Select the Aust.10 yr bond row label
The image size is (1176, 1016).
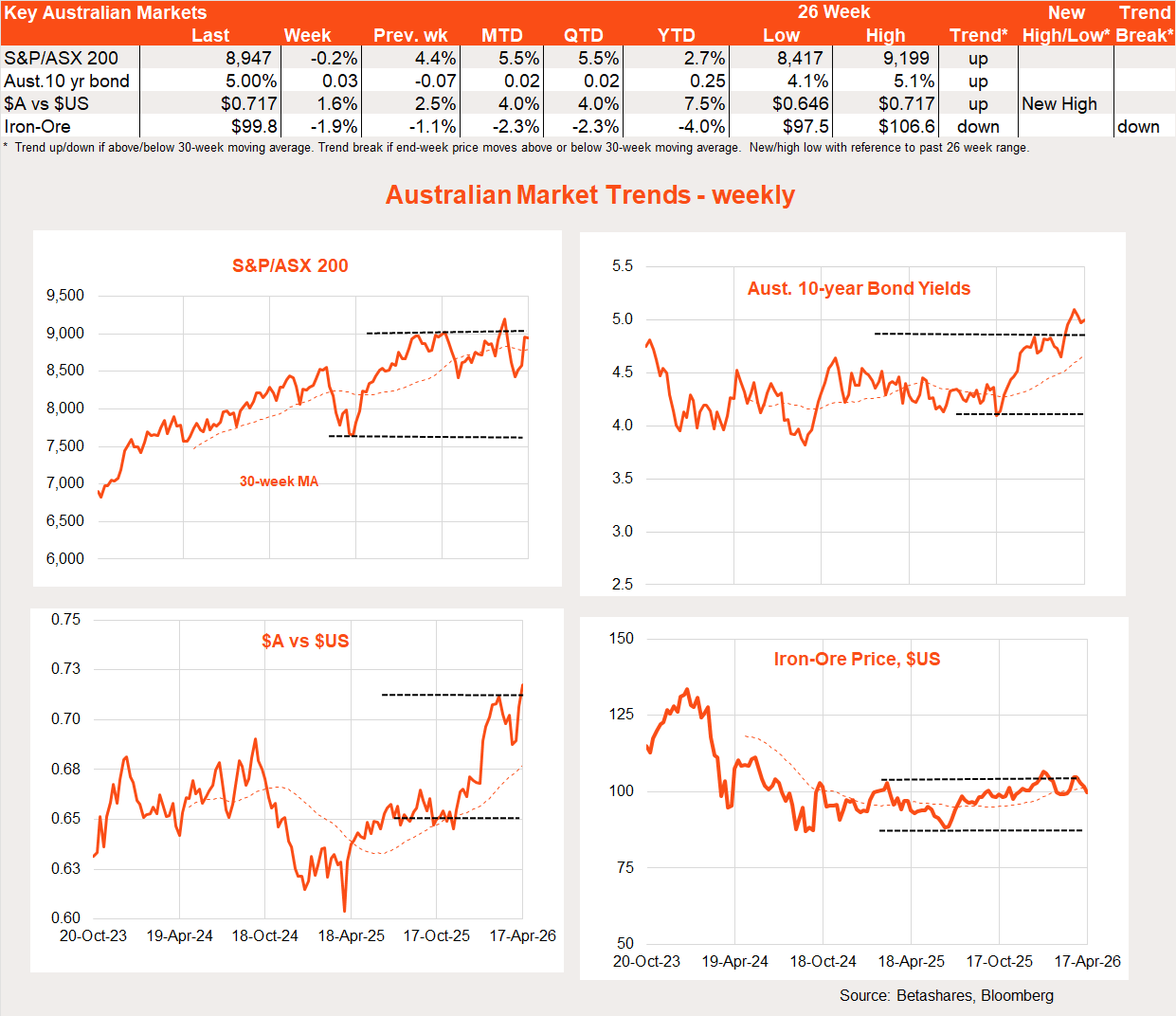66,82
